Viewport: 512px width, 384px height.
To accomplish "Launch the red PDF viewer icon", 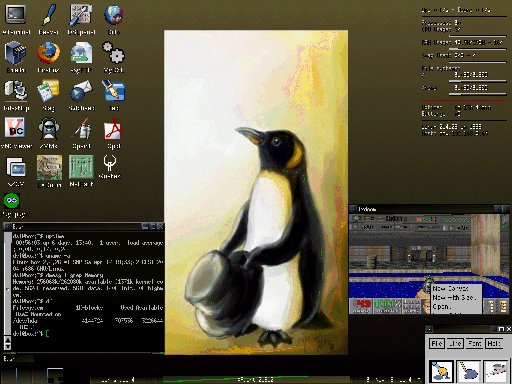I will (113, 130).
